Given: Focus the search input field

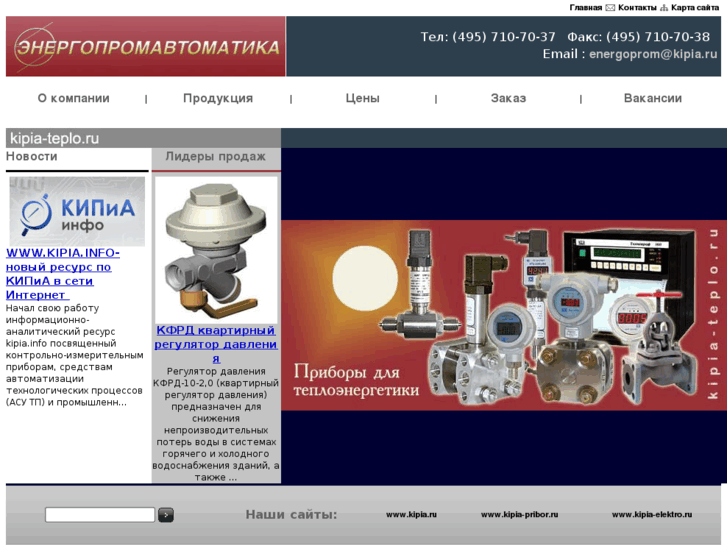Looking at the screenshot, I should [100, 515].
